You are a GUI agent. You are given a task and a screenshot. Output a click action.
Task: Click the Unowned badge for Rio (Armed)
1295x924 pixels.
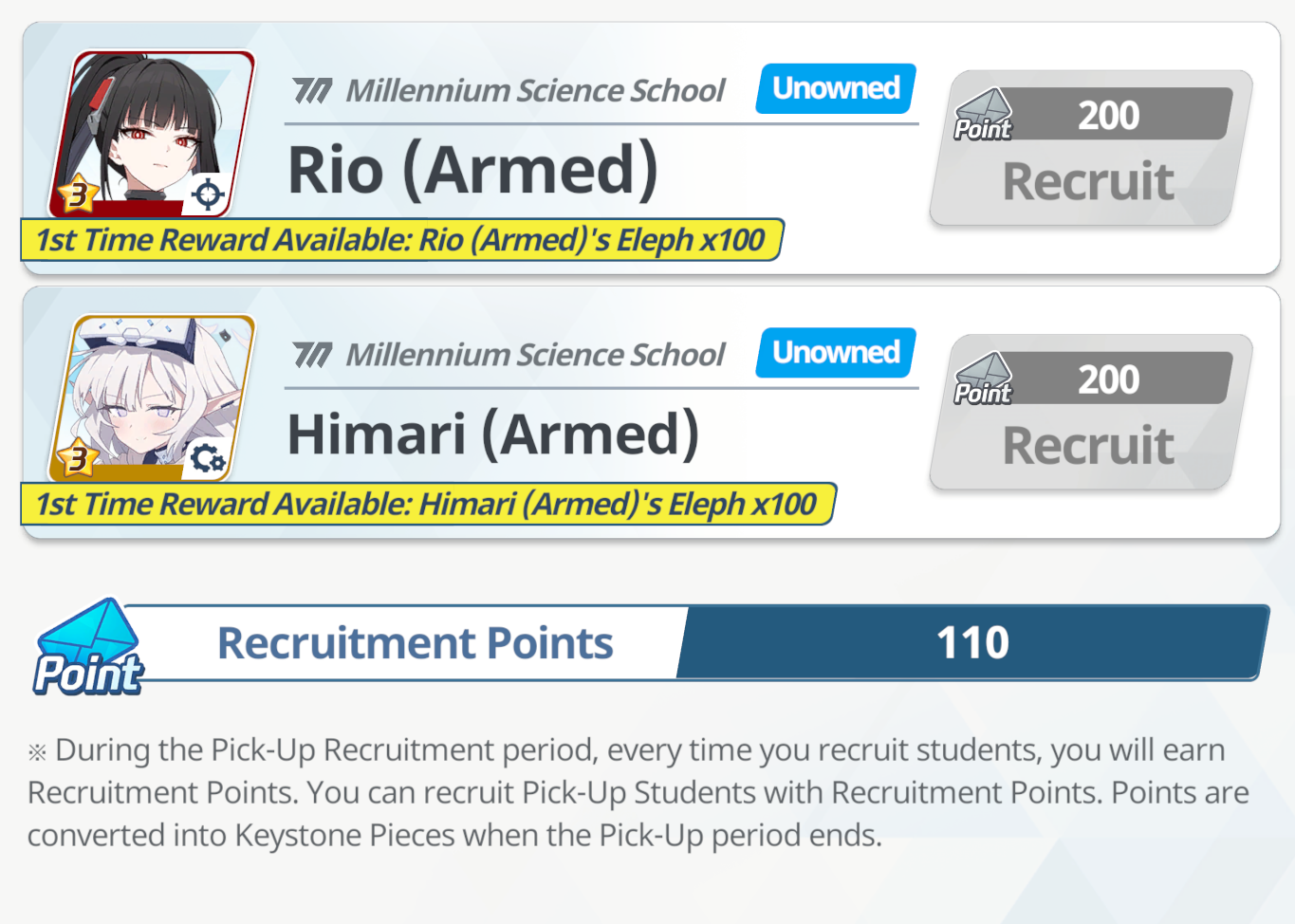point(836,88)
